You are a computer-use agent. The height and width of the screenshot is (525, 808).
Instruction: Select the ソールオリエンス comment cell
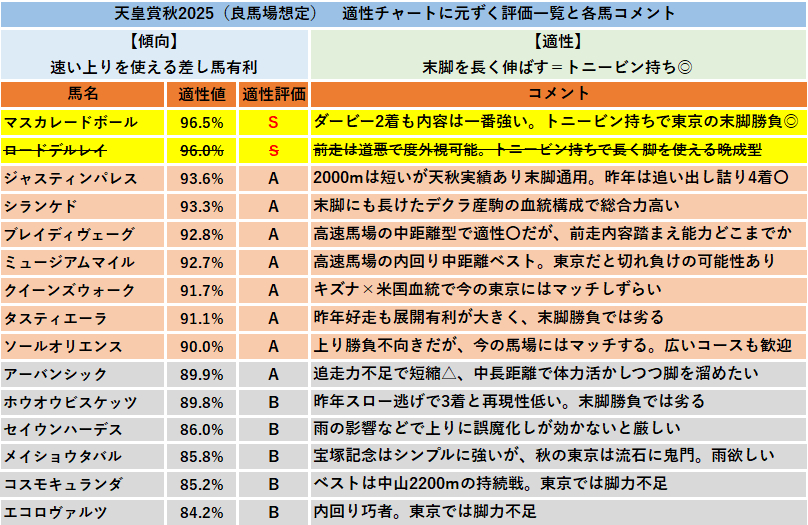coord(557,346)
